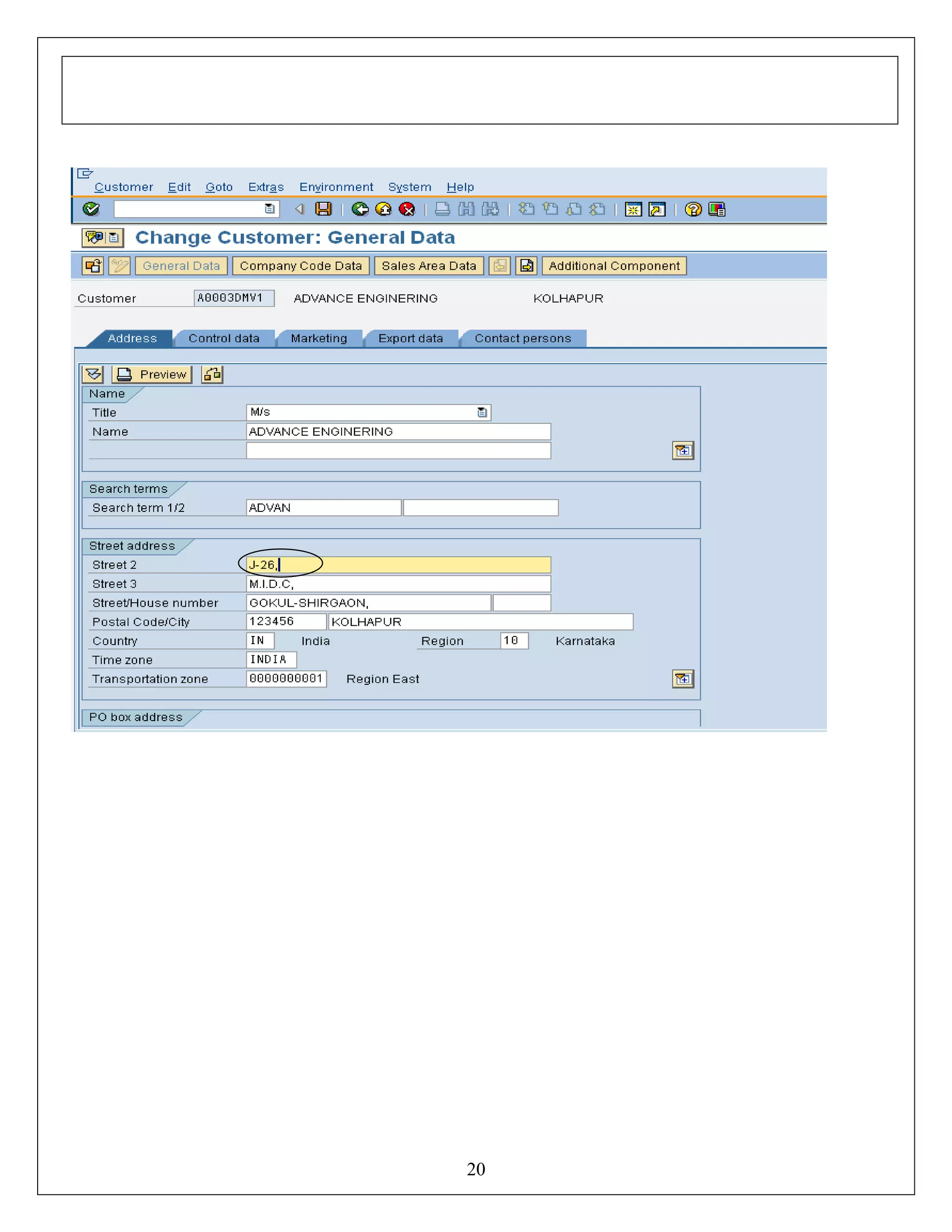Open the Contact persons tab
The width and height of the screenshot is (952, 1232).
pyautogui.click(x=523, y=338)
